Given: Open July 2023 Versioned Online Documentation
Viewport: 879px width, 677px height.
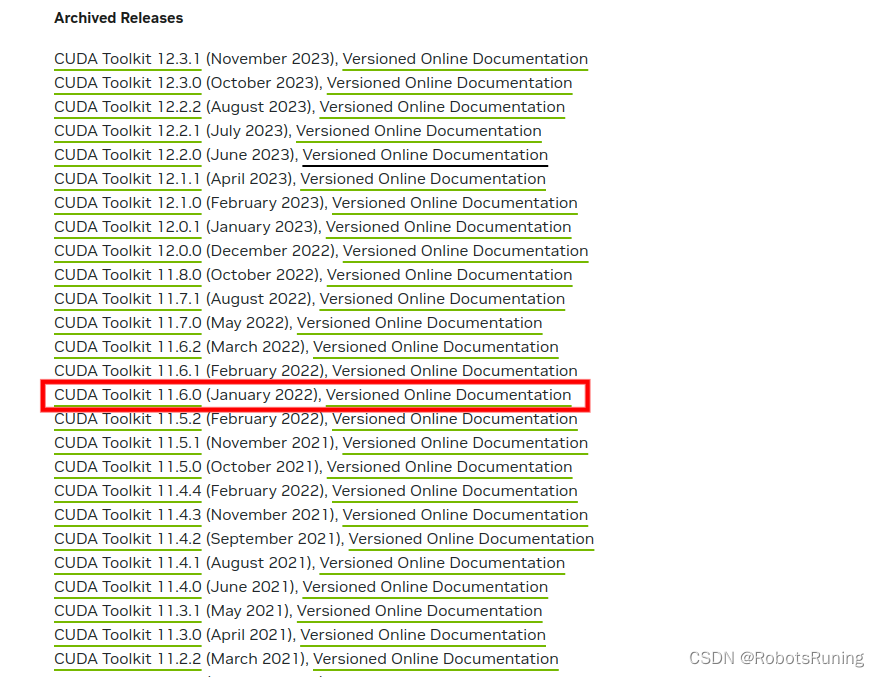Looking at the screenshot, I should pos(419,131).
